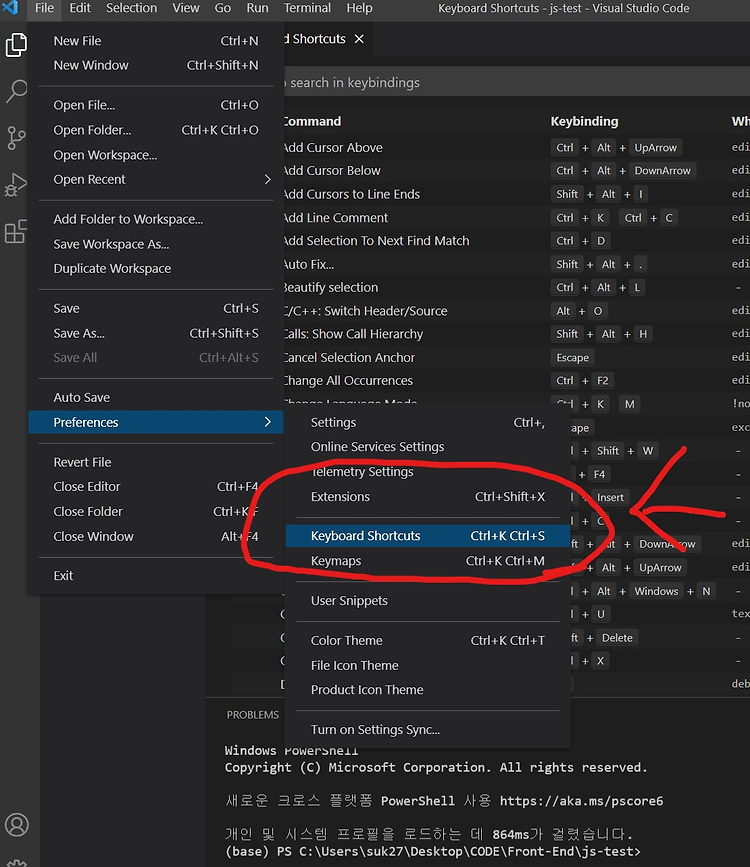This screenshot has height=867, width=750.
Task: Open the Selection menu
Action: click(x=132, y=8)
